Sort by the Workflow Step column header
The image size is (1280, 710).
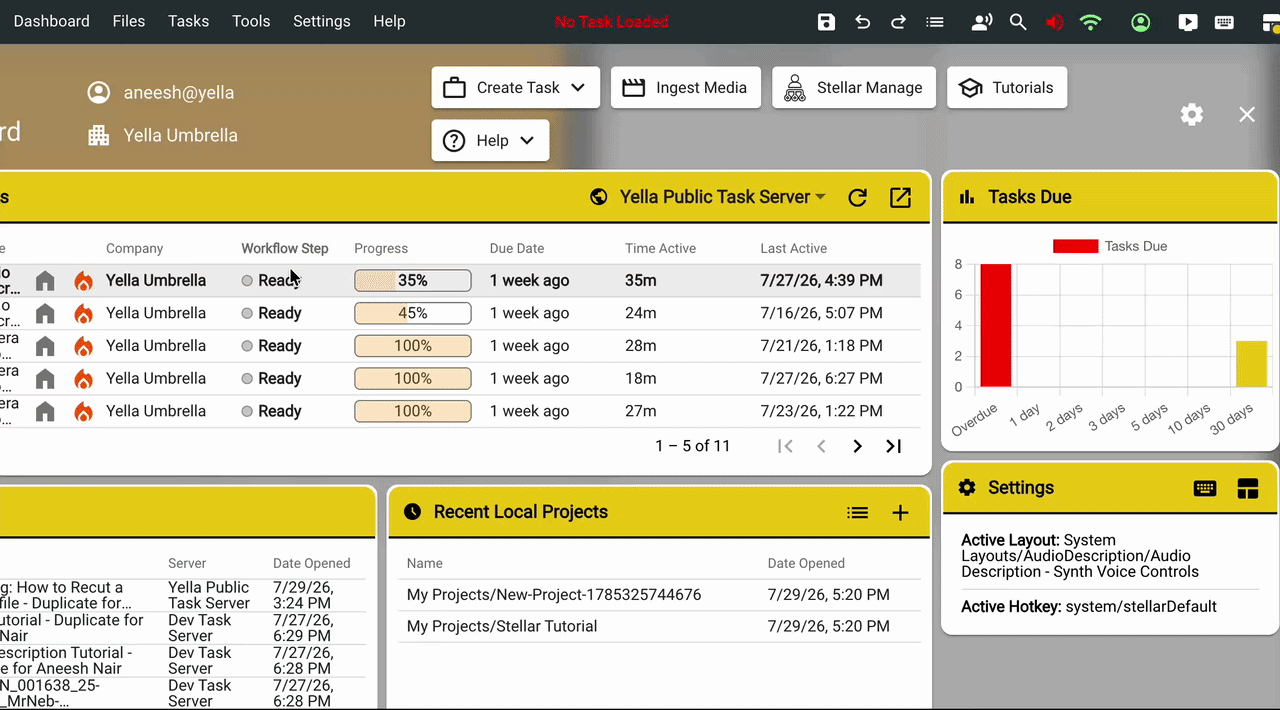[x=285, y=248]
